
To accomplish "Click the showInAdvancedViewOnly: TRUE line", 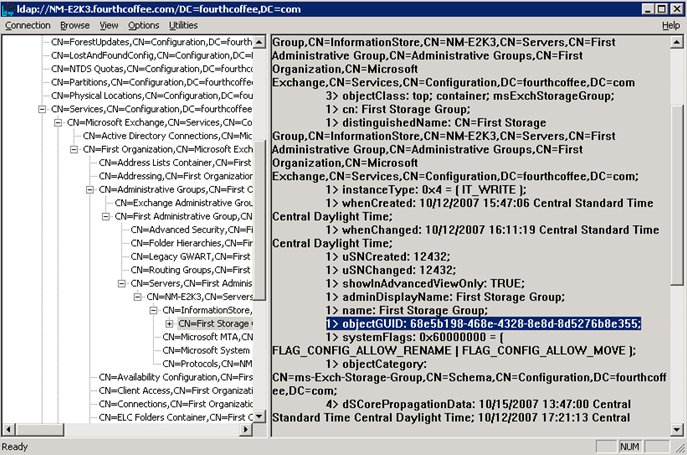I will [x=425, y=284].
